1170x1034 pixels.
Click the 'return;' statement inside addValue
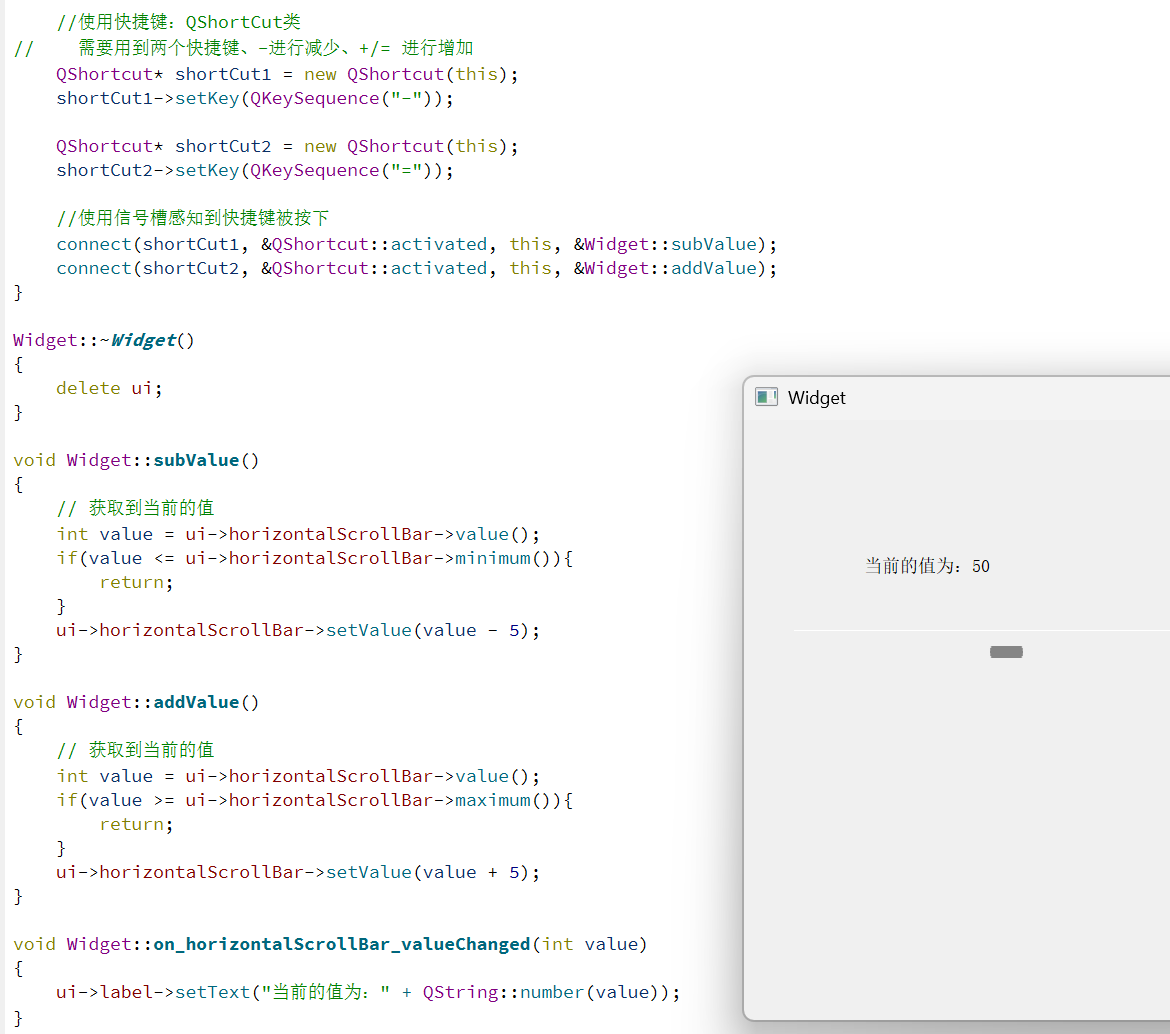137,824
